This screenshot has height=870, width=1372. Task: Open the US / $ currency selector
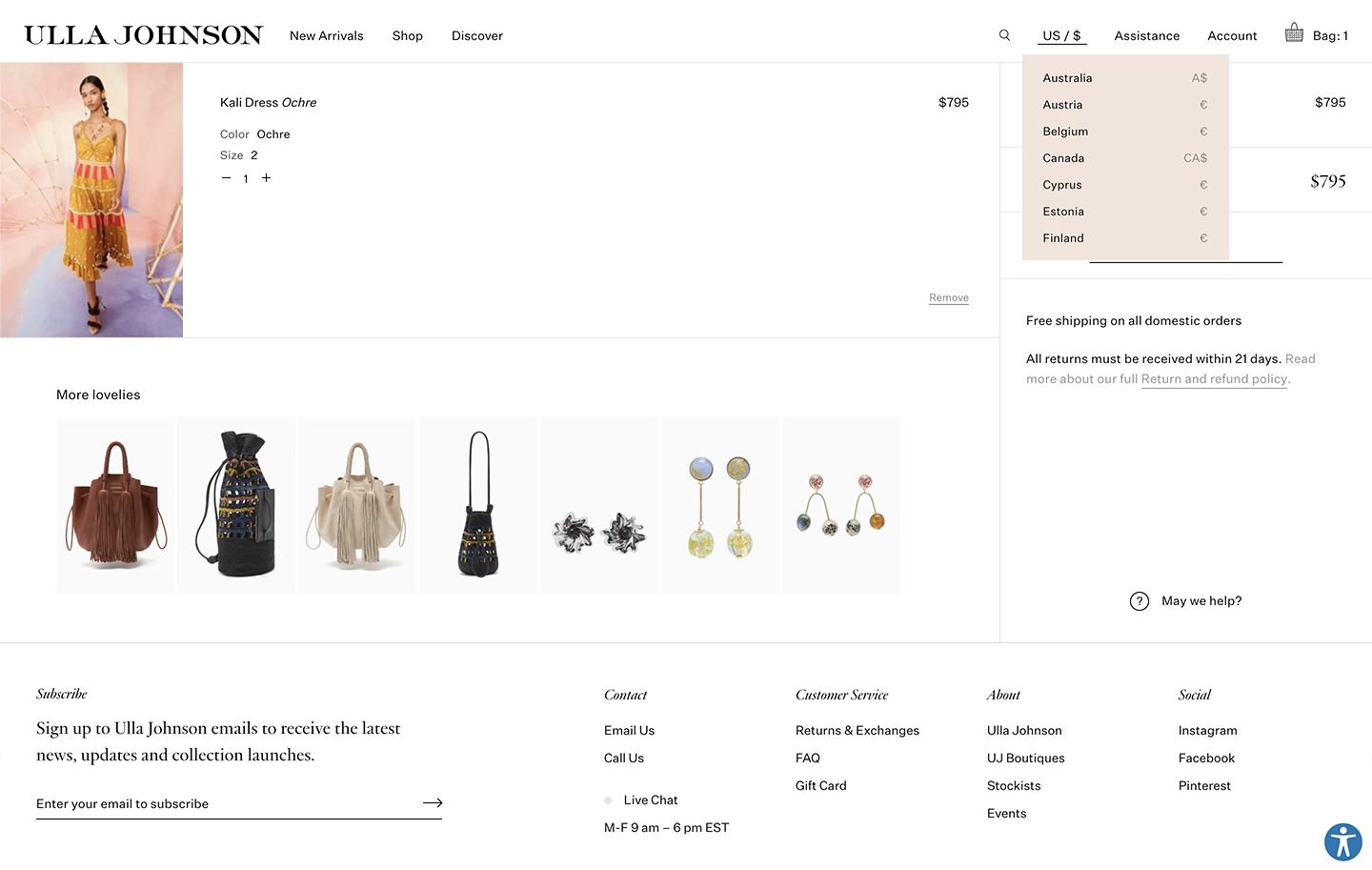1060,35
